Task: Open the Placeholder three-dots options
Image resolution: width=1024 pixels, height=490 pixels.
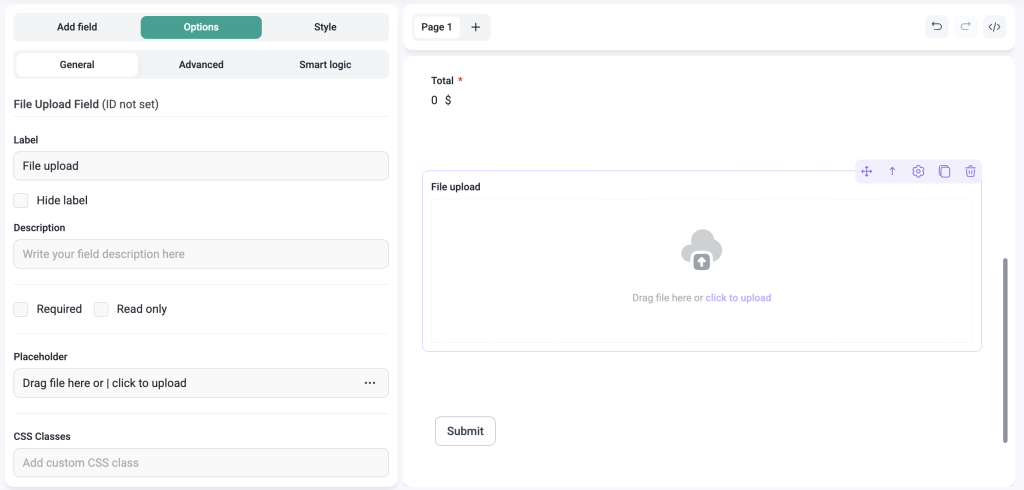Action: [x=370, y=383]
